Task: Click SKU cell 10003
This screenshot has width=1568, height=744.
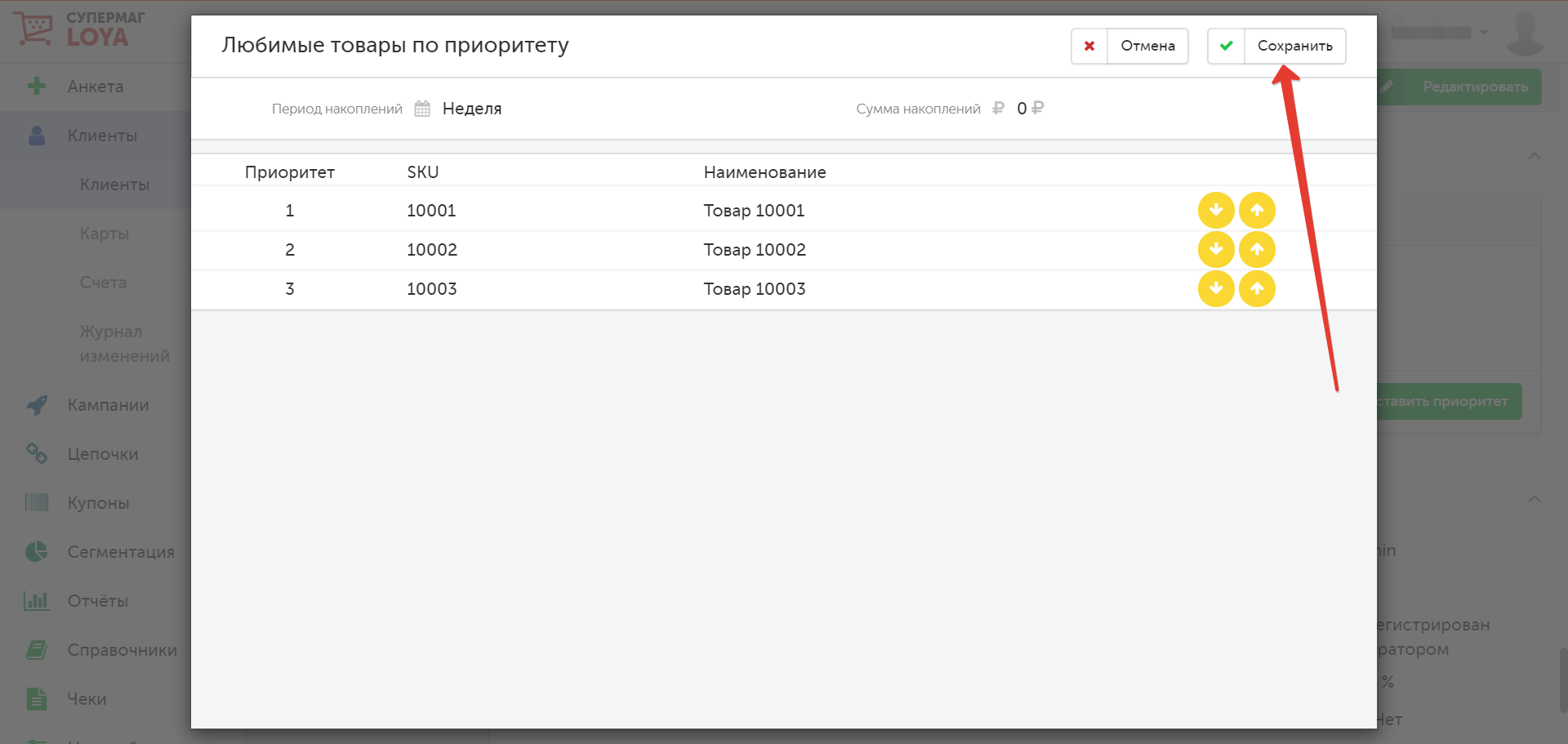Action: point(432,289)
